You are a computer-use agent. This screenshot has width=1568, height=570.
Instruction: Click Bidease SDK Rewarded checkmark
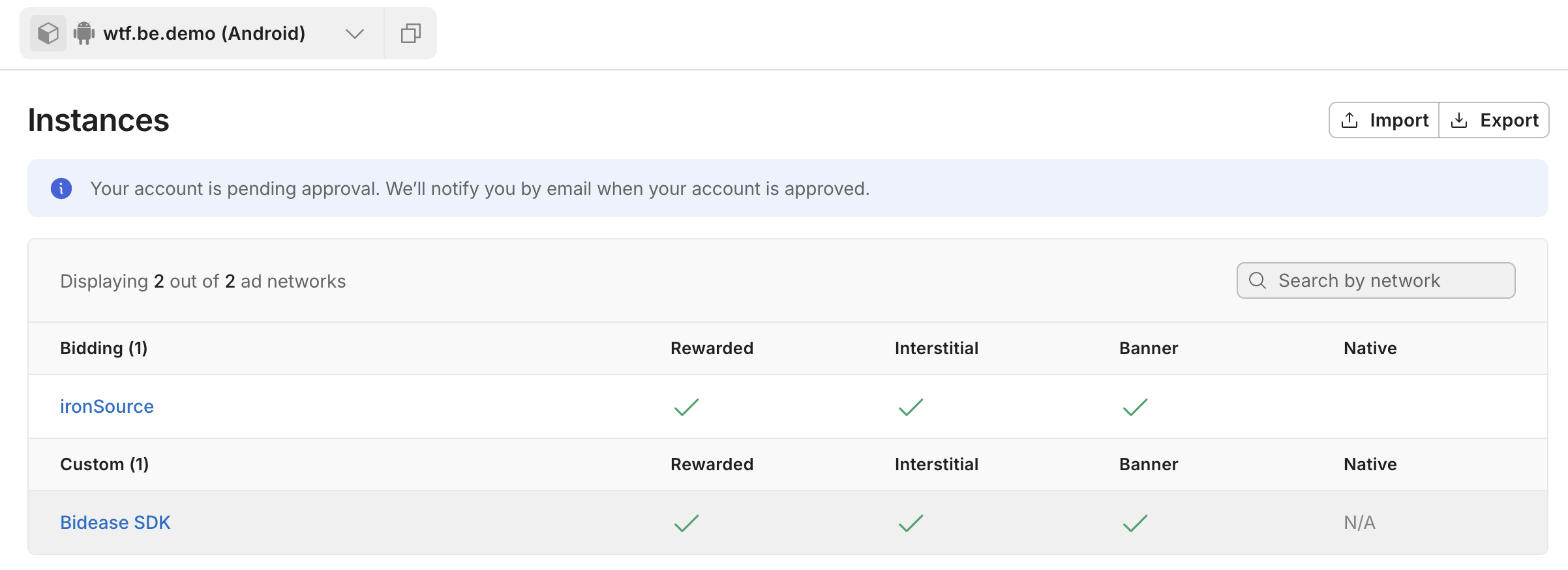686,523
